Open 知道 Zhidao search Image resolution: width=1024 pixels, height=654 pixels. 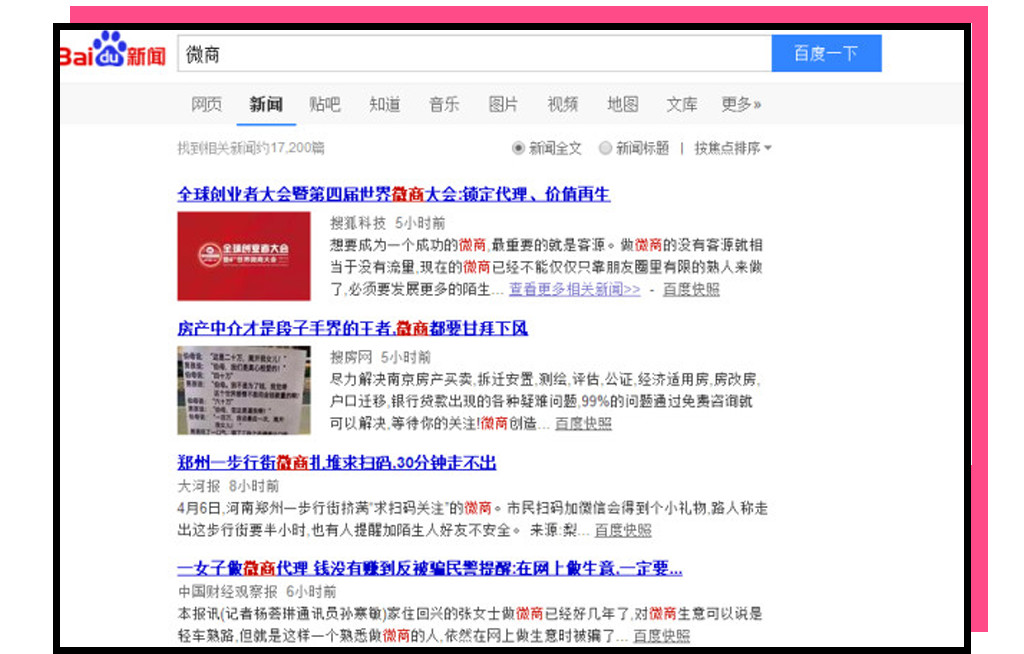(384, 103)
